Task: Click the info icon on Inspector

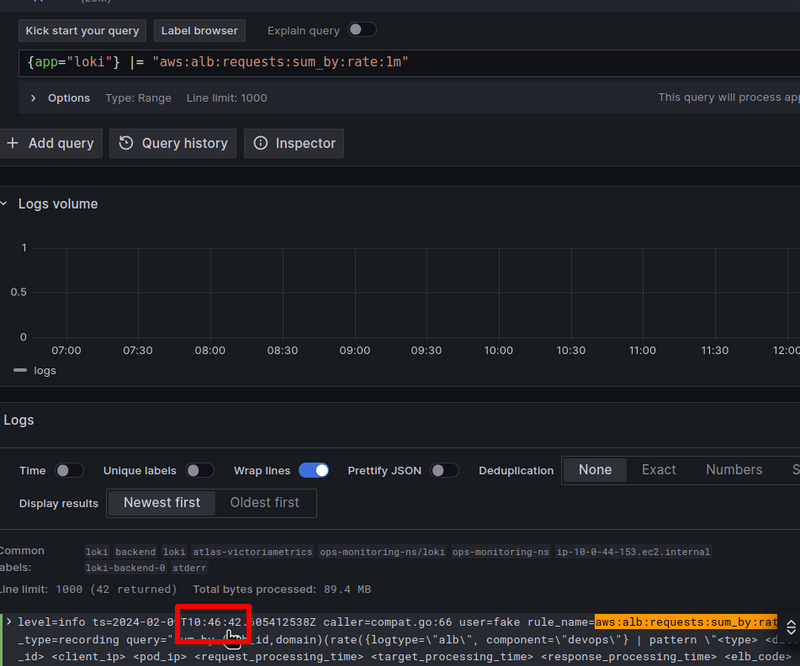Action: pos(260,143)
